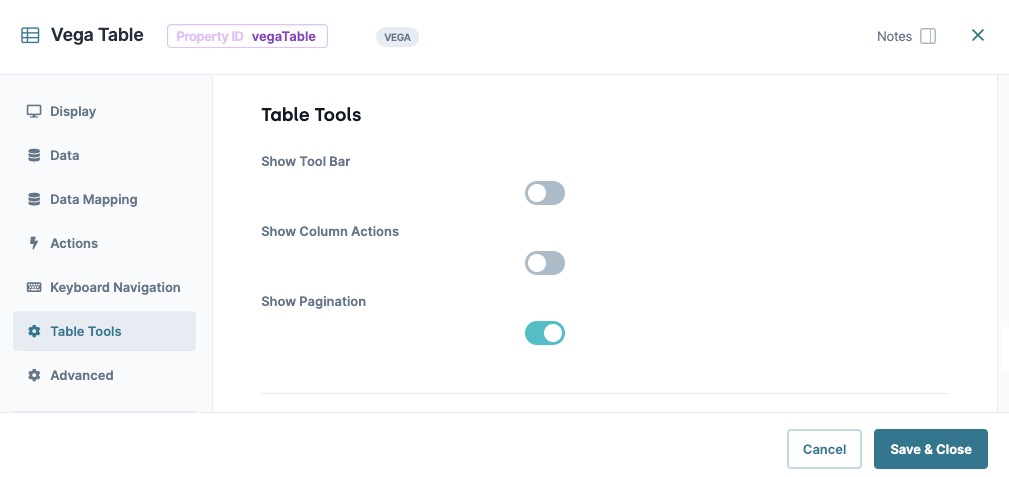
Task: Click the Actions lightning bolt icon
Action: pos(34,243)
